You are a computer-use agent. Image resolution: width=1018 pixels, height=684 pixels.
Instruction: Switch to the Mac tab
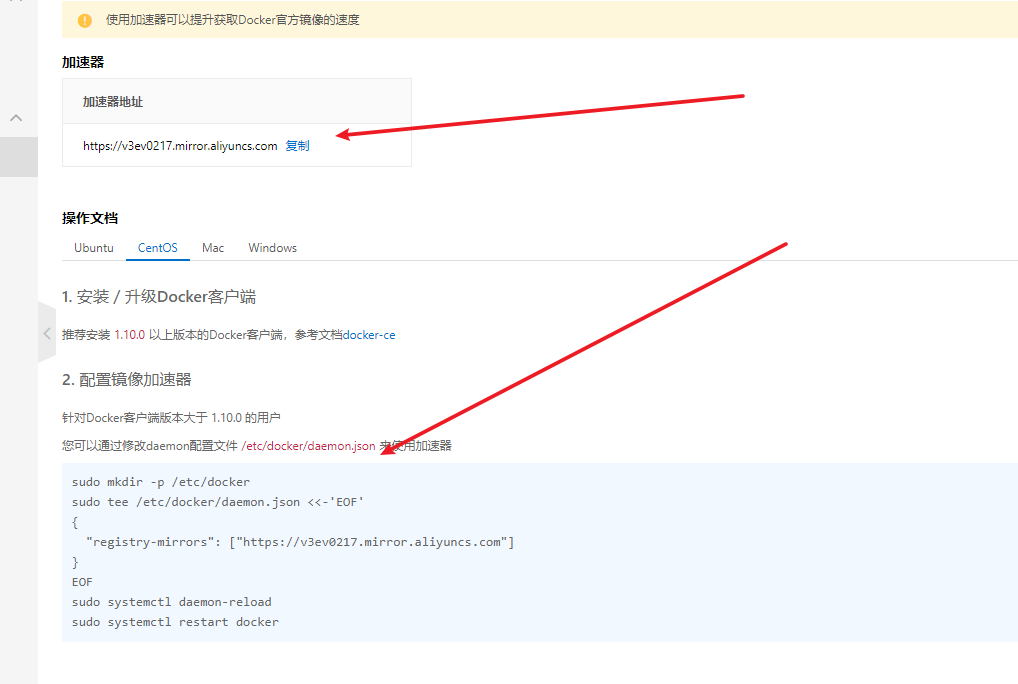pyautogui.click(x=212, y=247)
